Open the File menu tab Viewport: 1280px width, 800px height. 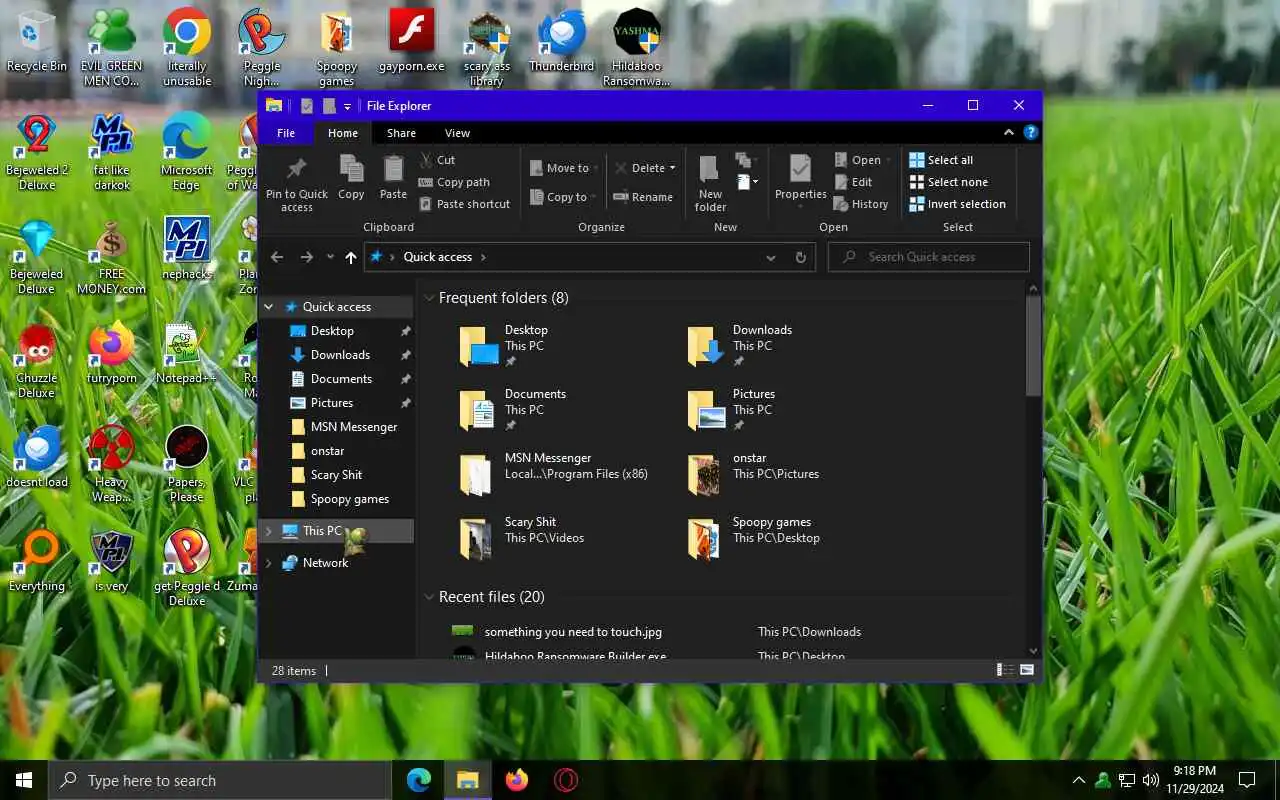point(286,133)
